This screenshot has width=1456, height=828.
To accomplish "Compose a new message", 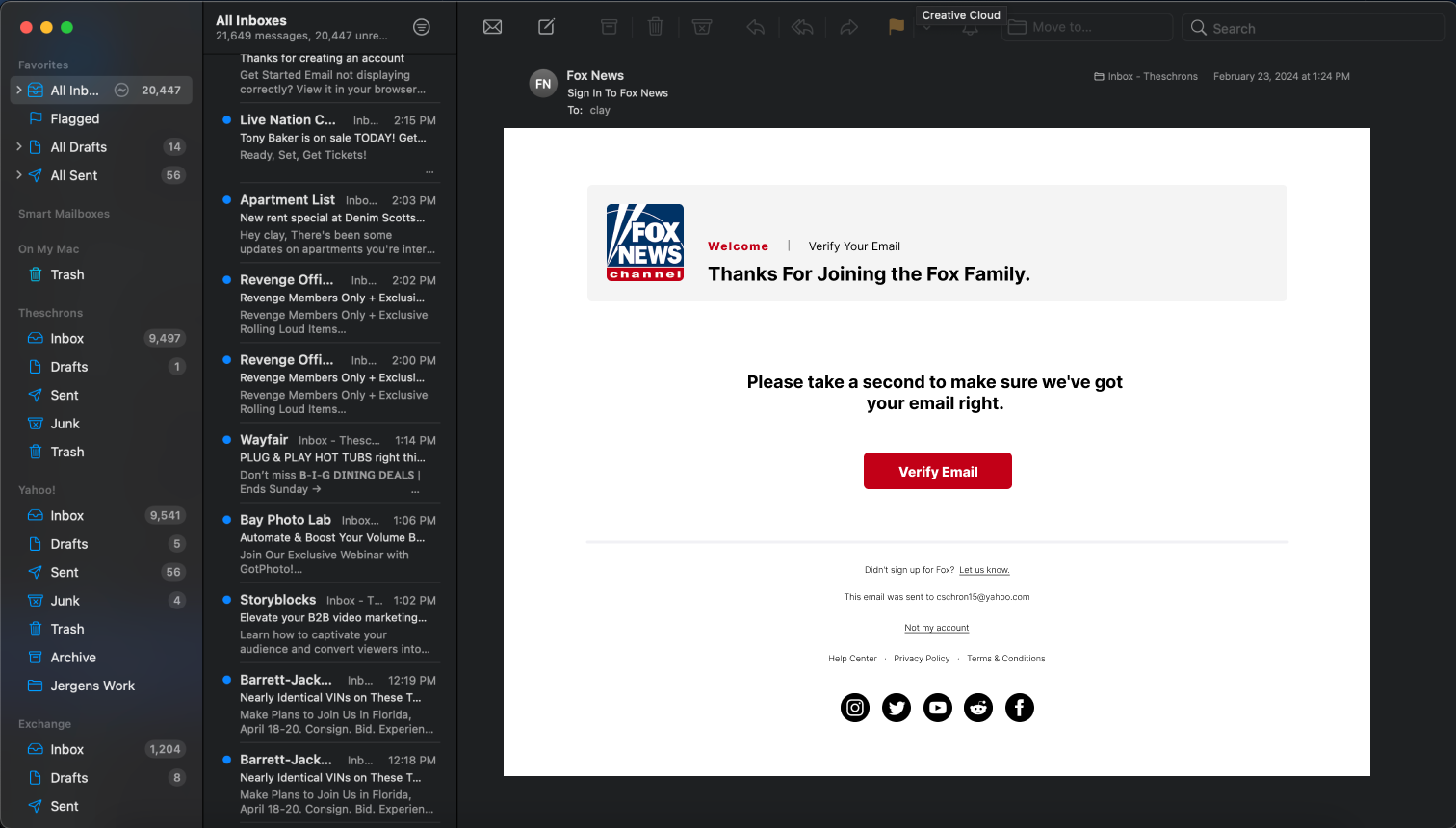I will point(546,27).
